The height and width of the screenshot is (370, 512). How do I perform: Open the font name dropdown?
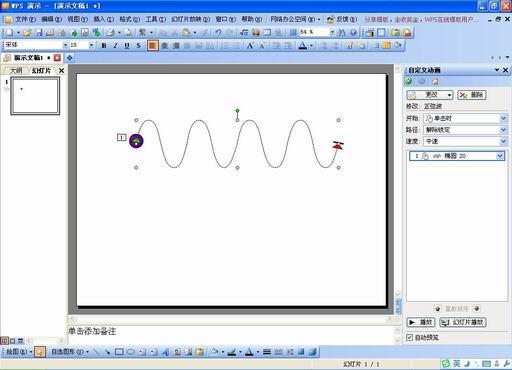point(65,45)
